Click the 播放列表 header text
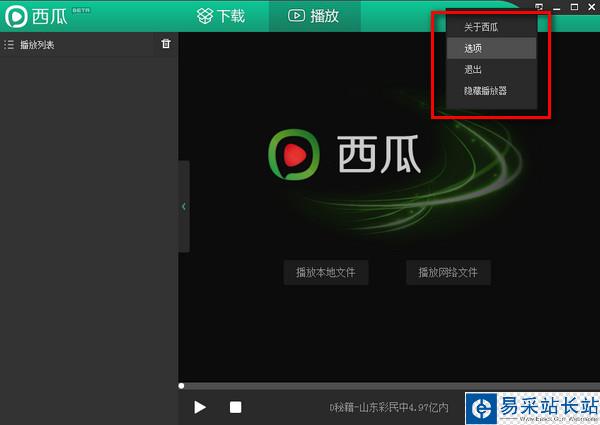 37,45
